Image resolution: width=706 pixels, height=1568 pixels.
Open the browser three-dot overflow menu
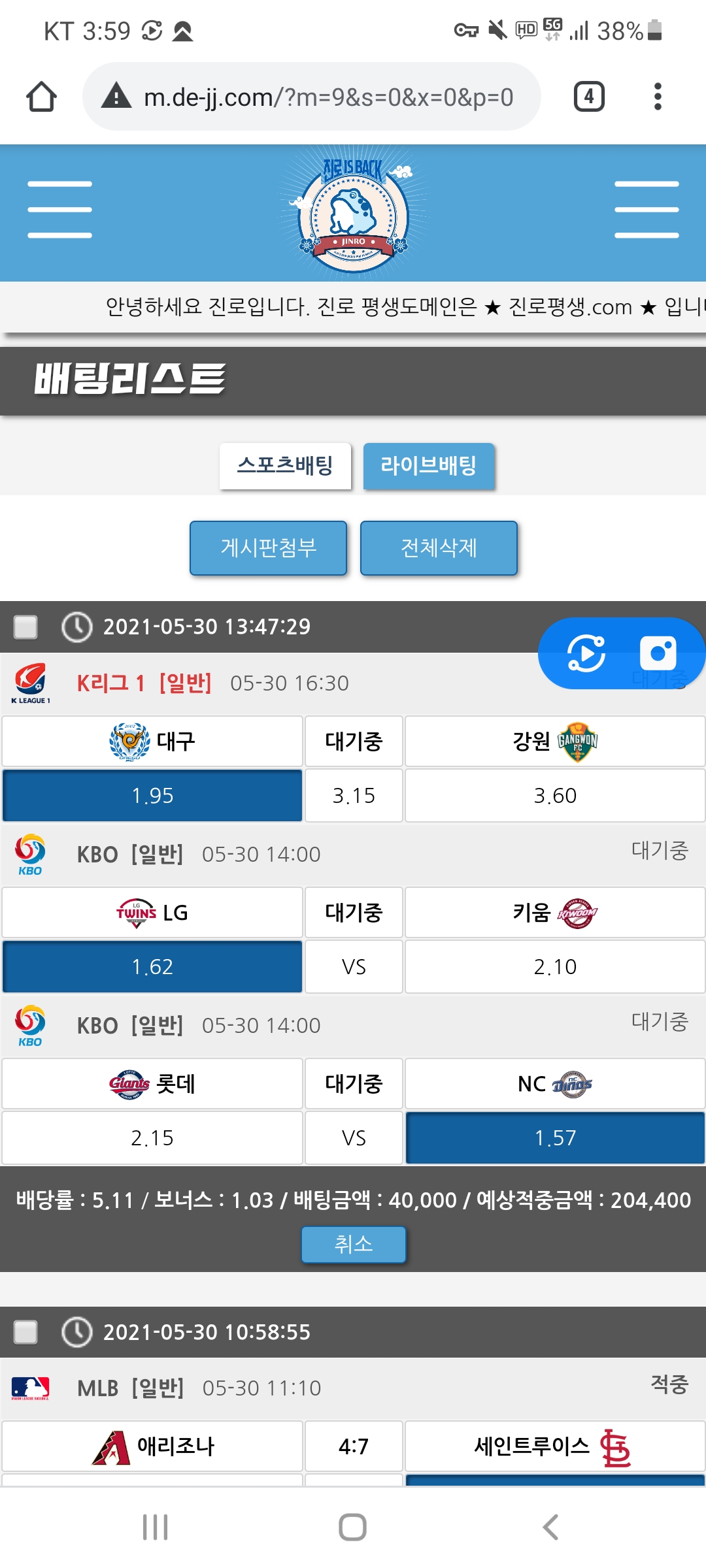[658, 97]
